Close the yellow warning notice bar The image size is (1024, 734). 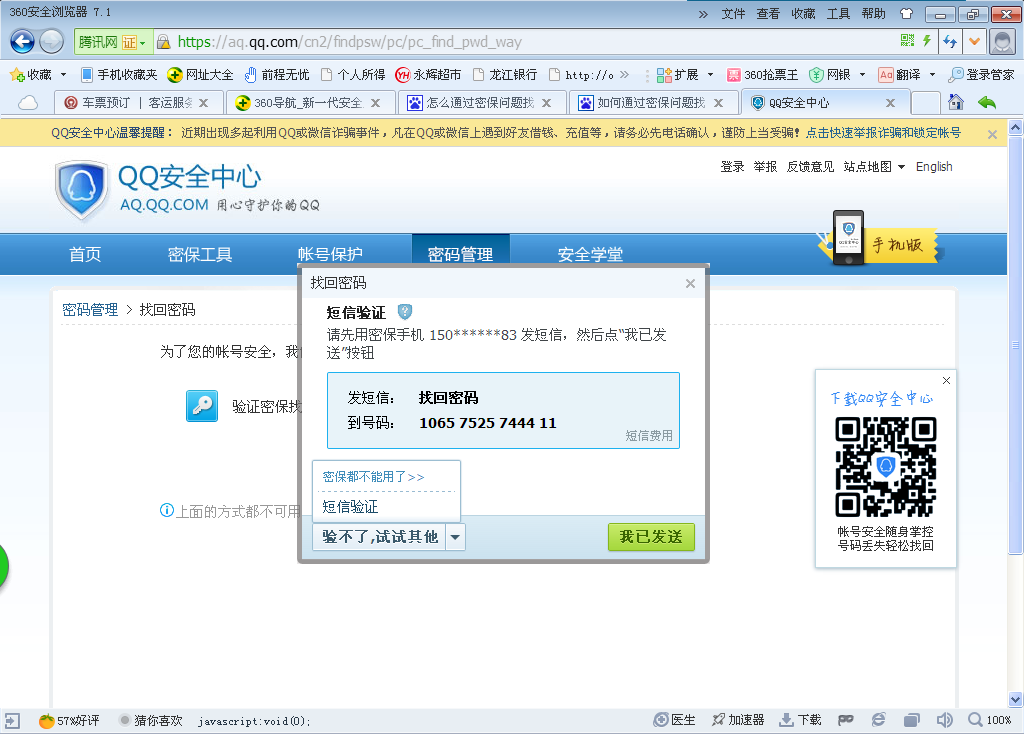pyautogui.click(x=992, y=134)
